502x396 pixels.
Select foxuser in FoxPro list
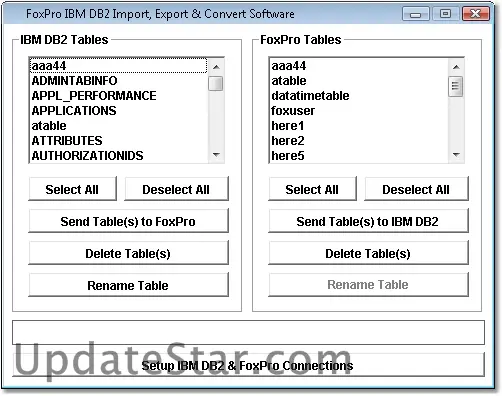point(359,111)
